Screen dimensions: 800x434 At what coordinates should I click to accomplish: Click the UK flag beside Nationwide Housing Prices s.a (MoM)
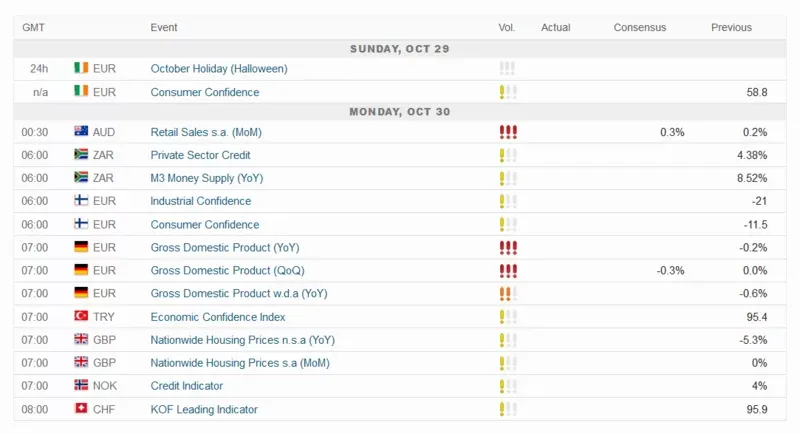click(x=81, y=362)
